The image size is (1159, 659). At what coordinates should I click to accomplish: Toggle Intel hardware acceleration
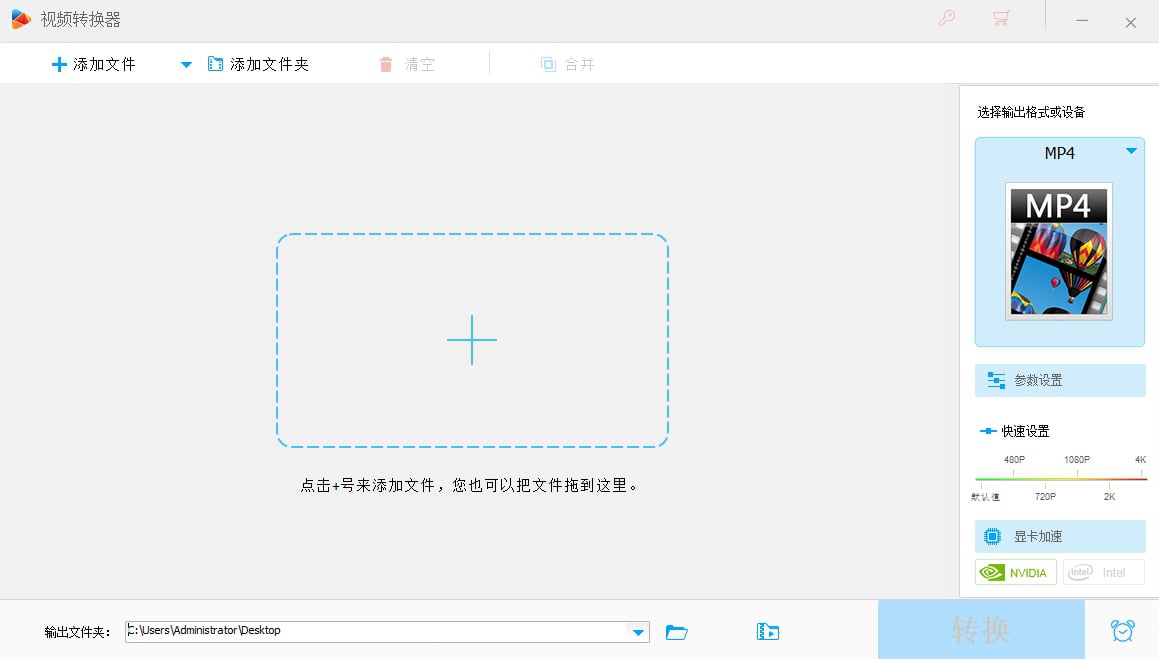click(1103, 572)
